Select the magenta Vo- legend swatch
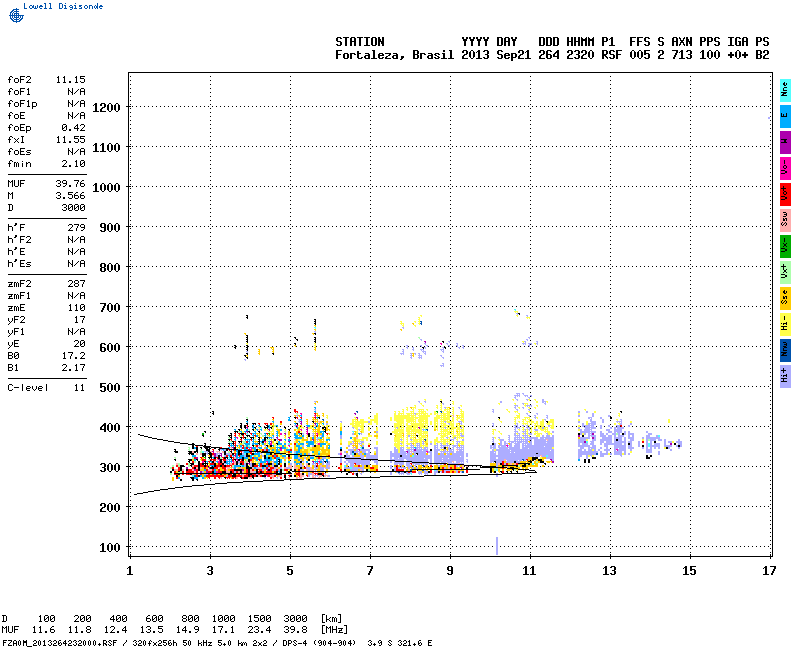 point(785,168)
